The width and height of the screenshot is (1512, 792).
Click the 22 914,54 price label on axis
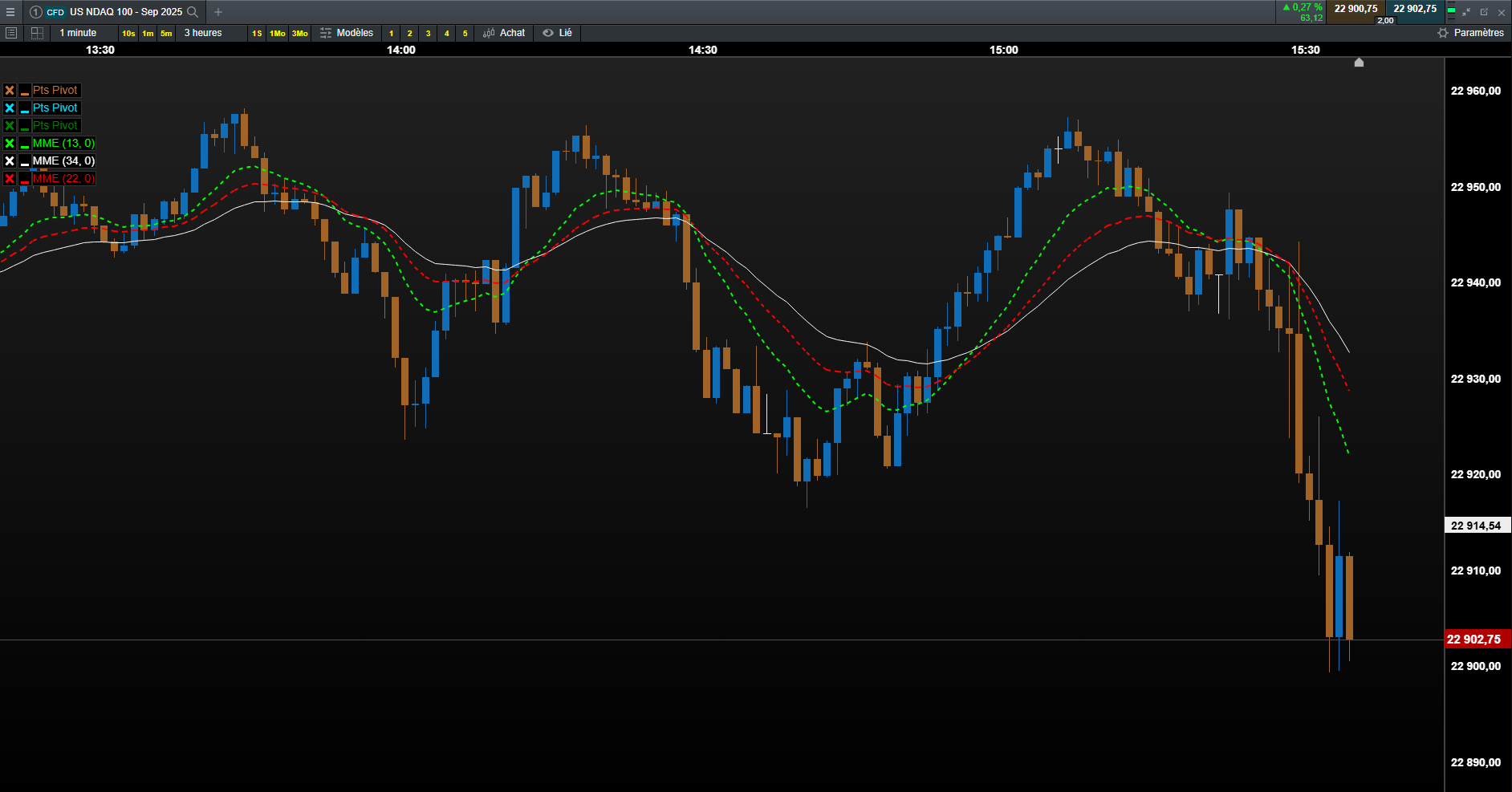tap(1477, 526)
